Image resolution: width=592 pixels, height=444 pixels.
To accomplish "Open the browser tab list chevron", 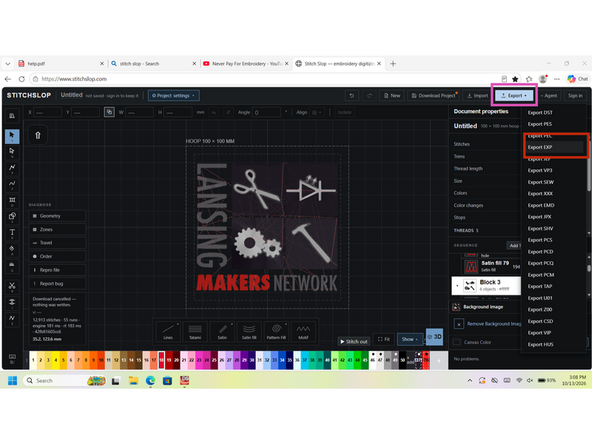I will pos(8,64).
